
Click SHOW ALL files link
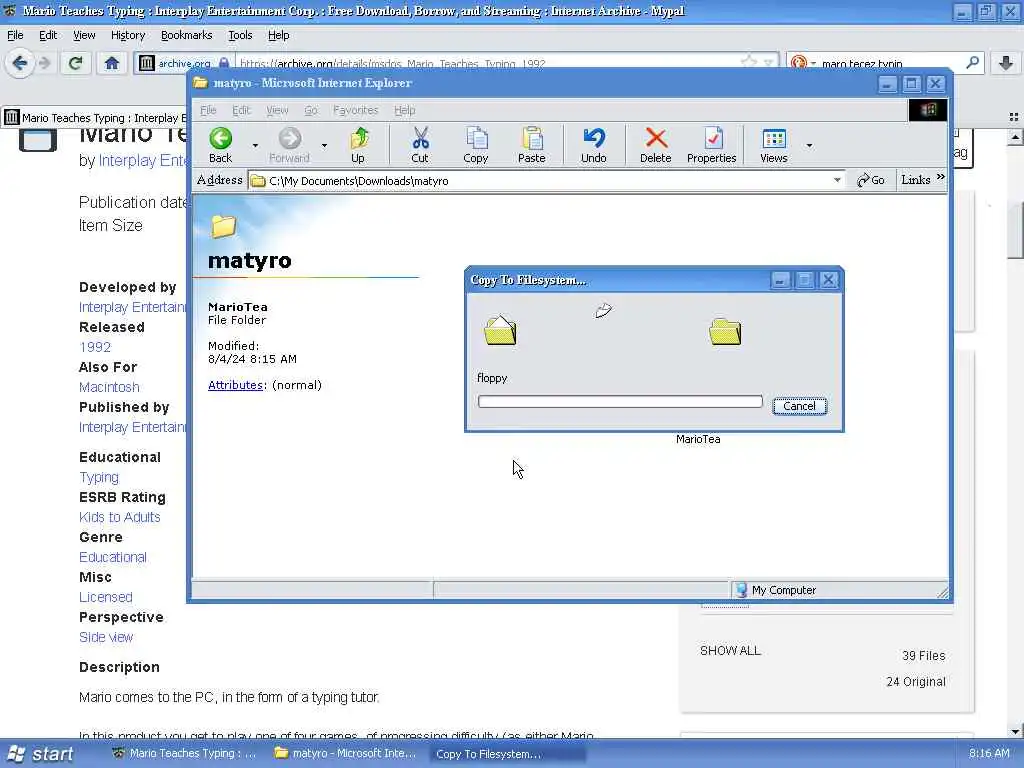tap(730, 650)
